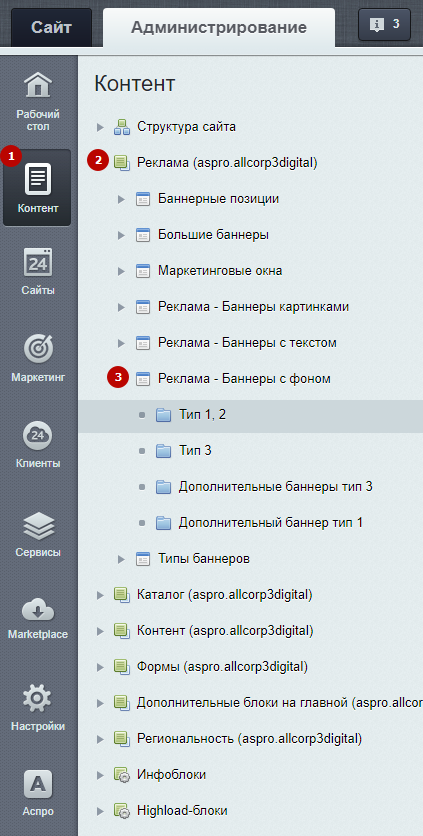Open the Marketplace download cloud icon
423x836 pixels.
pyautogui.click(x=38, y=608)
